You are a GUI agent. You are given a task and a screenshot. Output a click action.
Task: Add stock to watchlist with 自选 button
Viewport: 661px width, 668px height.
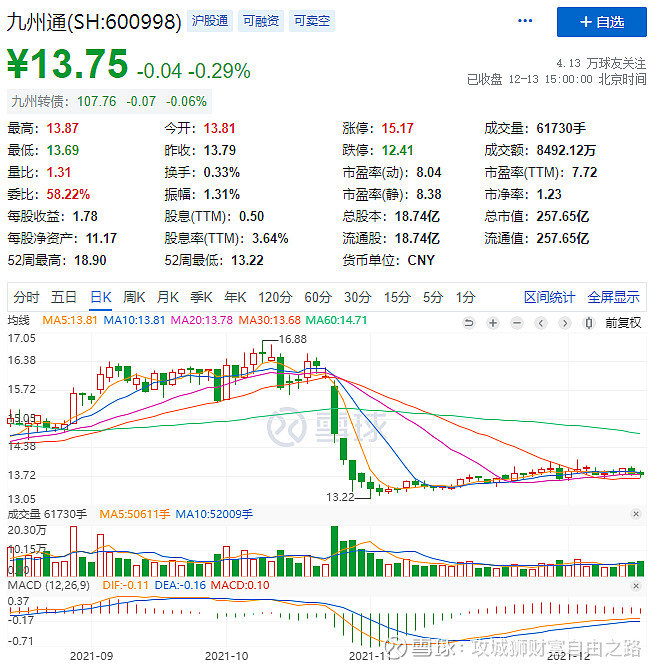(x=601, y=22)
